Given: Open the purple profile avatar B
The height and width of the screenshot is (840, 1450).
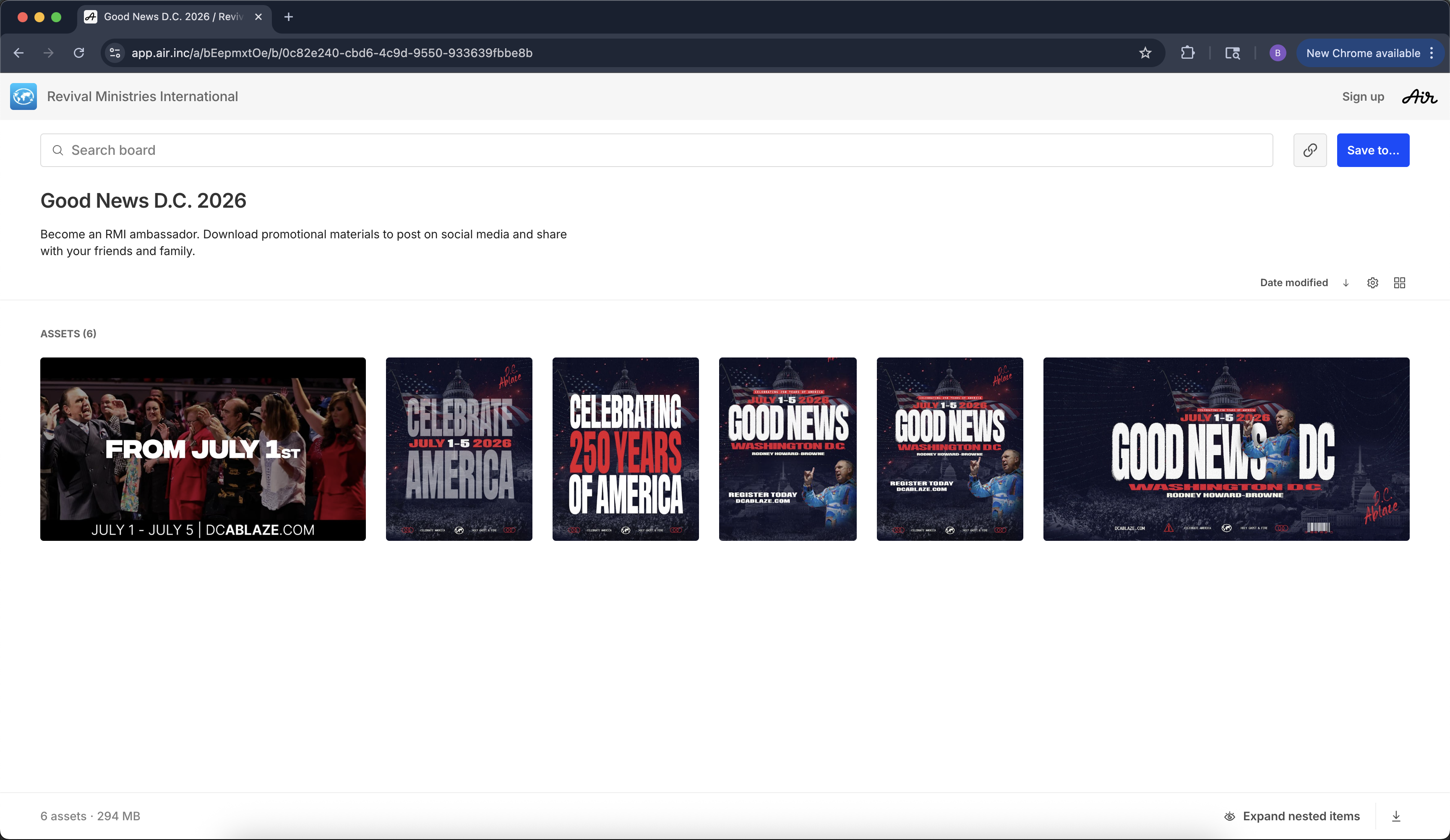Looking at the screenshot, I should tap(1278, 53).
